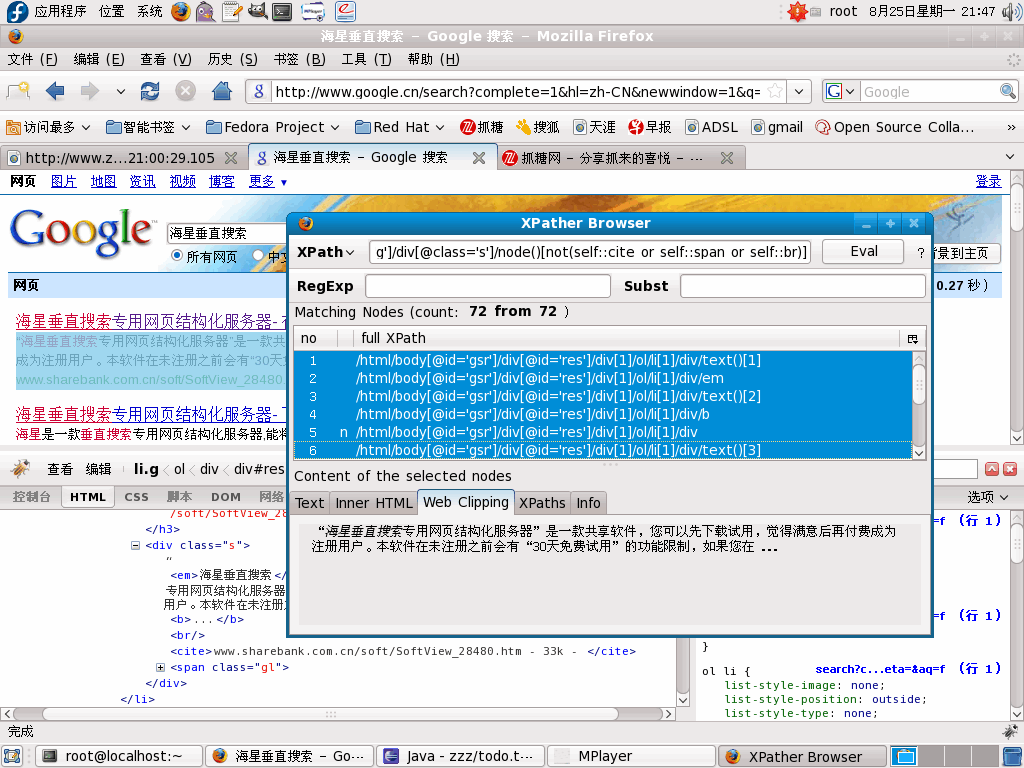Viewport: 1024px width, 768px height.
Task: Click the Firefox forward arrow
Action: coord(89,91)
